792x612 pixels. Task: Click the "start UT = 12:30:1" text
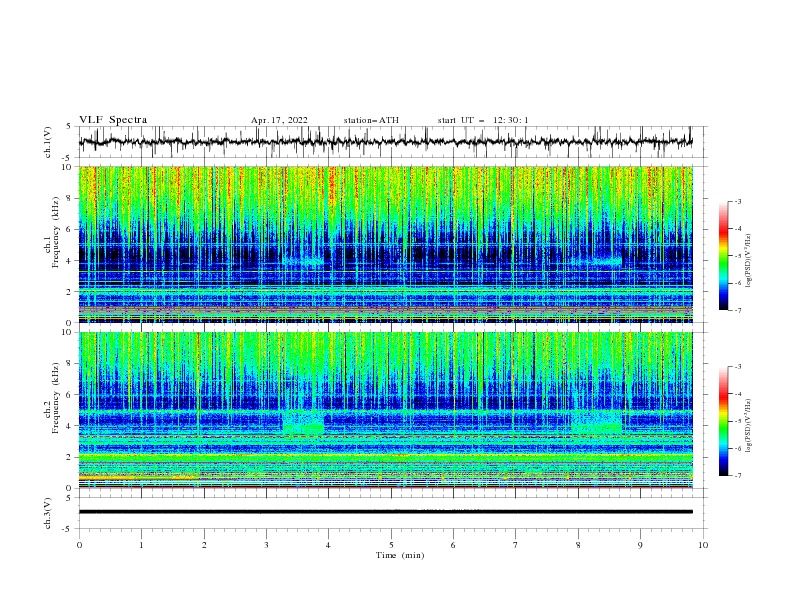[x=482, y=120]
